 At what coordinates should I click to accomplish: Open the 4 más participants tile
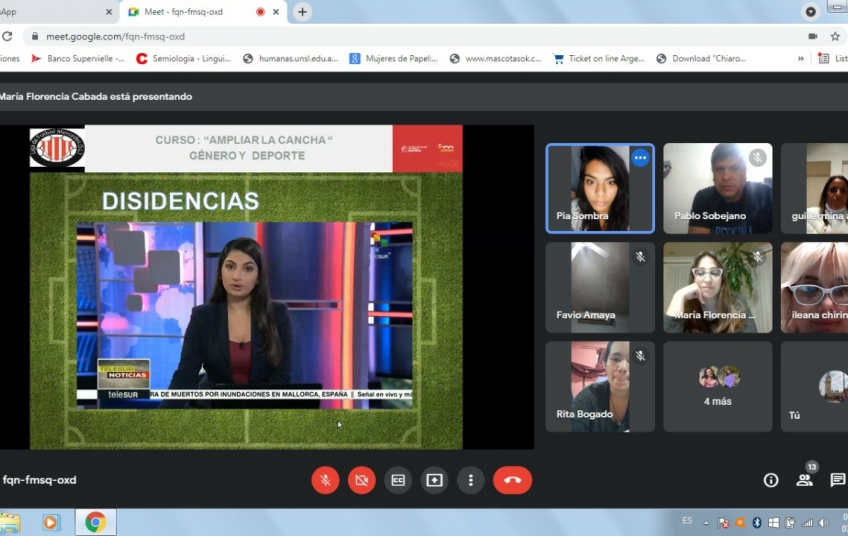(x=718, y=386)
